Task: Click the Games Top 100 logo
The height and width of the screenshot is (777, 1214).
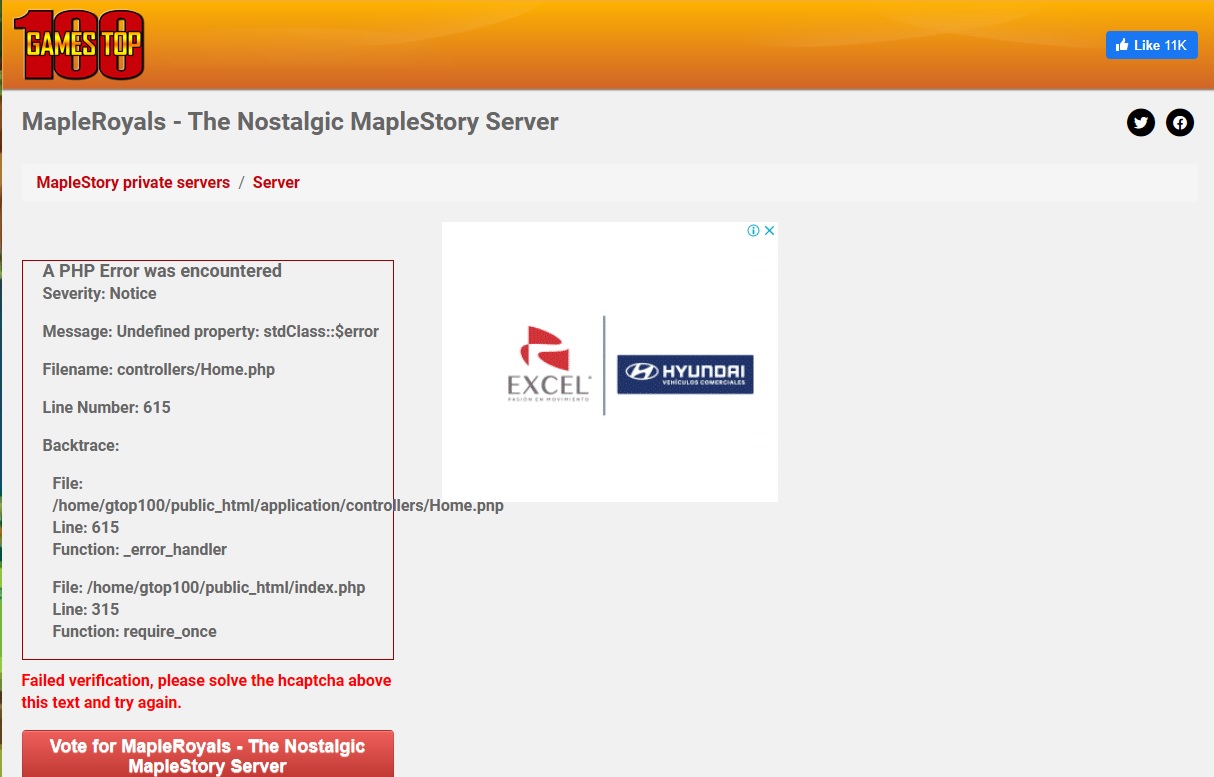Action: click(x=79, y=45)
